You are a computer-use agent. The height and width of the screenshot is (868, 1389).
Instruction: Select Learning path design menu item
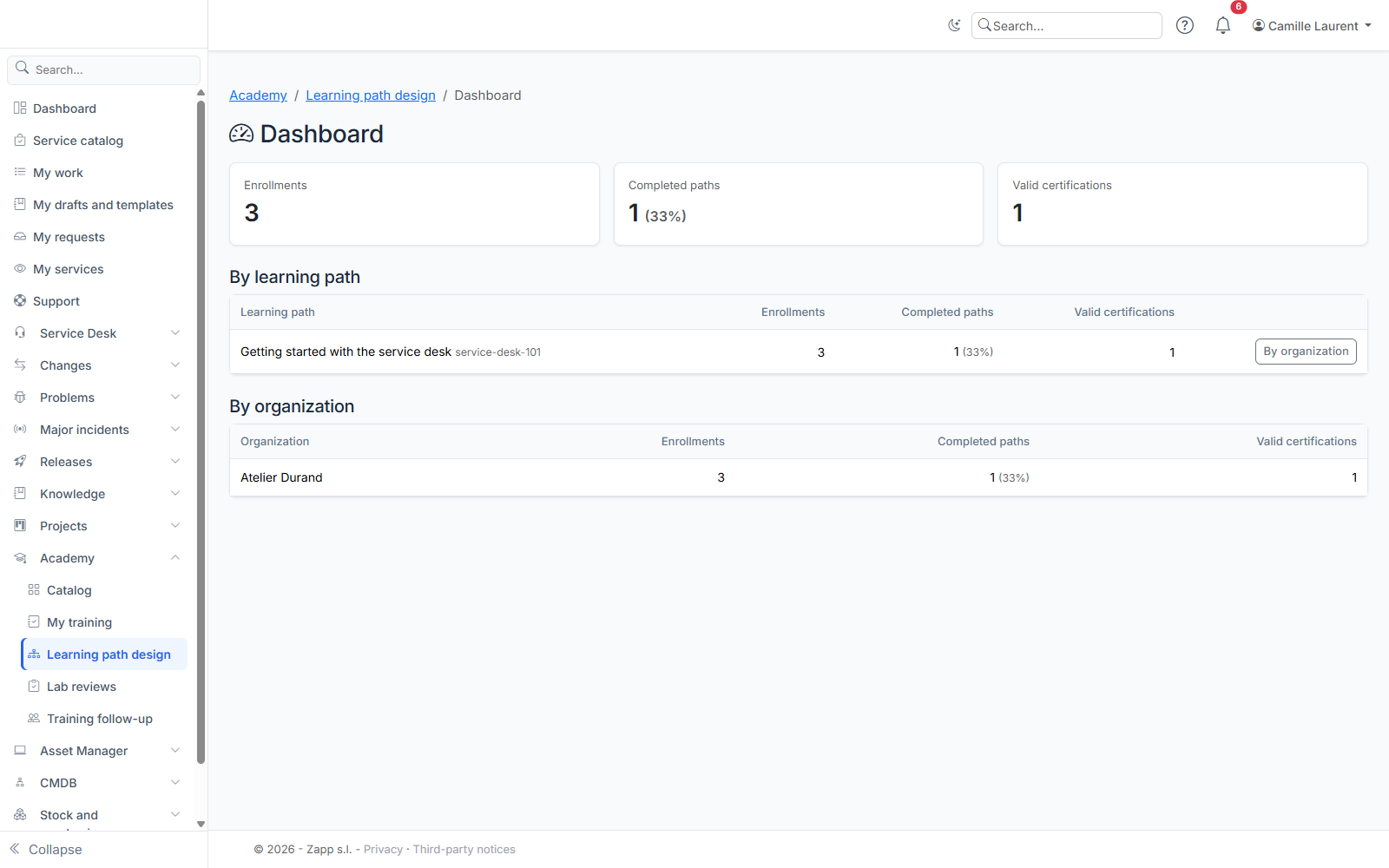click(104, 654)
